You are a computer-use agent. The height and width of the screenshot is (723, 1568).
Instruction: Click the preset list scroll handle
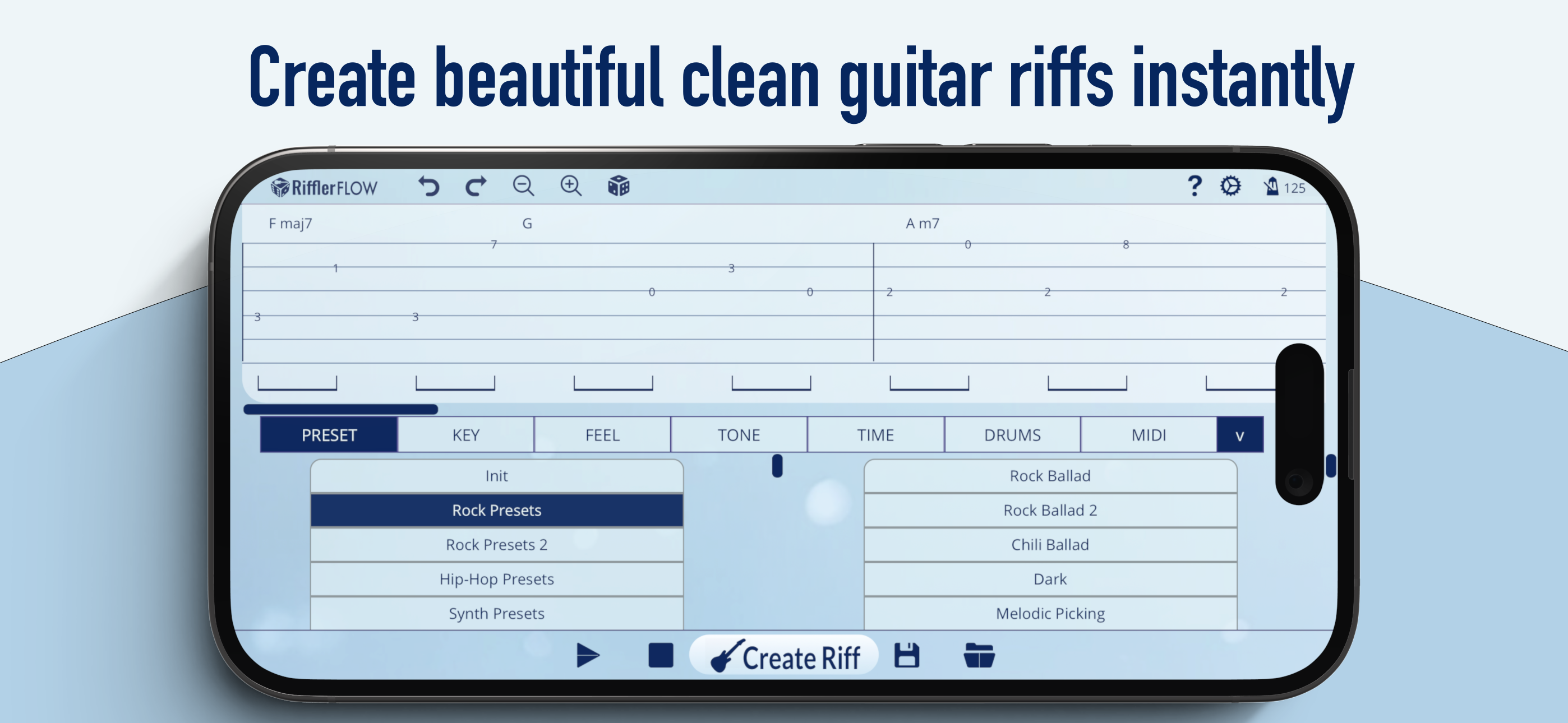1331,466
